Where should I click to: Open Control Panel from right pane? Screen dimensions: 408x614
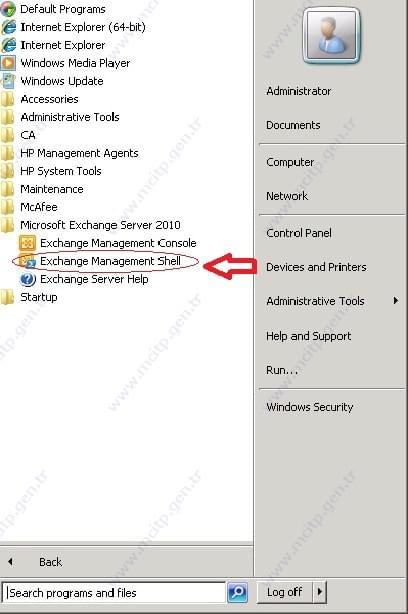[299, 233]
